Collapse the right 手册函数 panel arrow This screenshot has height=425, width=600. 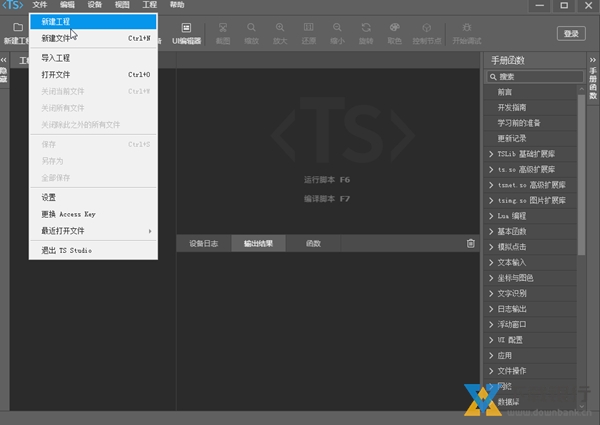pos(593,61)
